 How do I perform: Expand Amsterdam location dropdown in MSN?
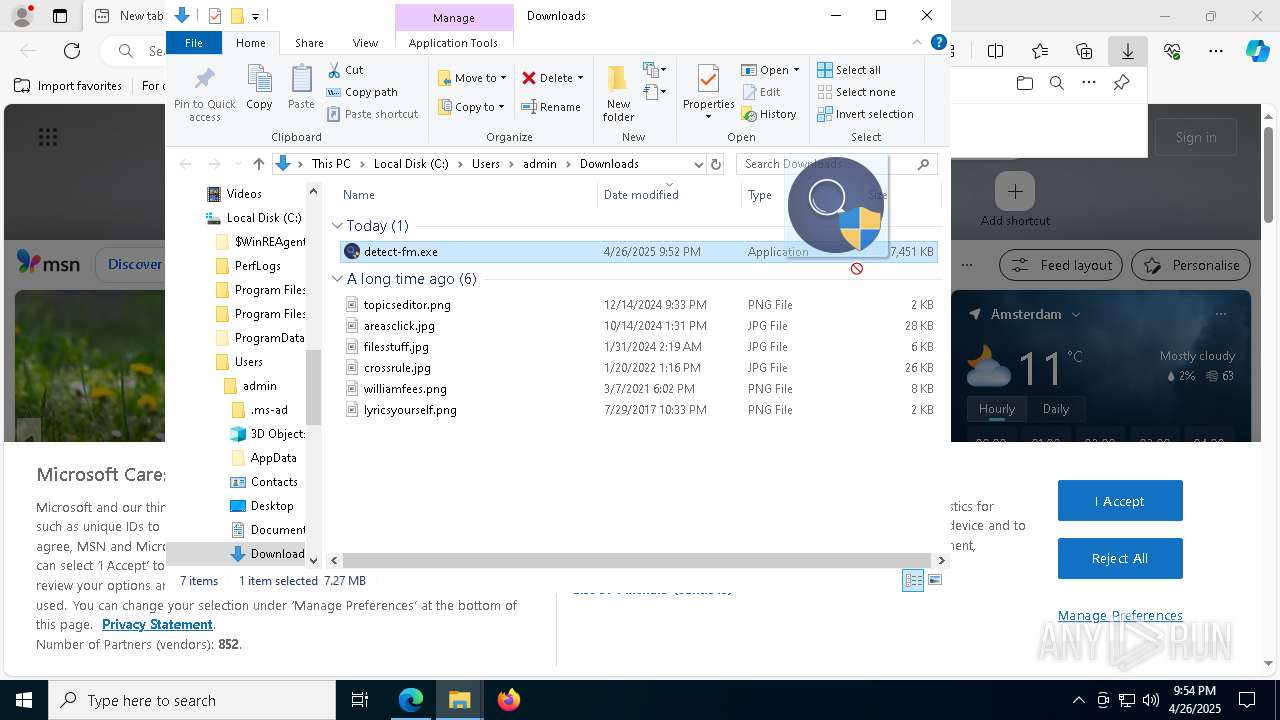pos(1076,314)
